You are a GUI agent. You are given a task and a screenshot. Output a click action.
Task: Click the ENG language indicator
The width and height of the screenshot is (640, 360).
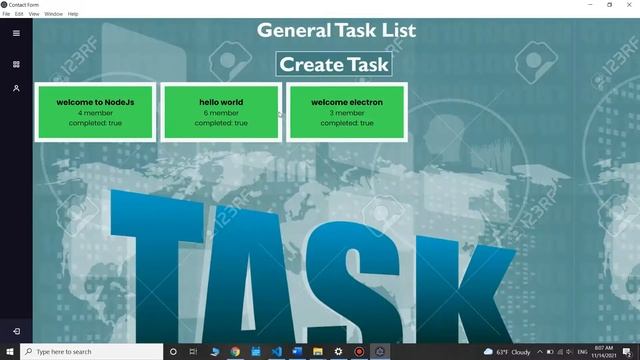coord(582,352)
